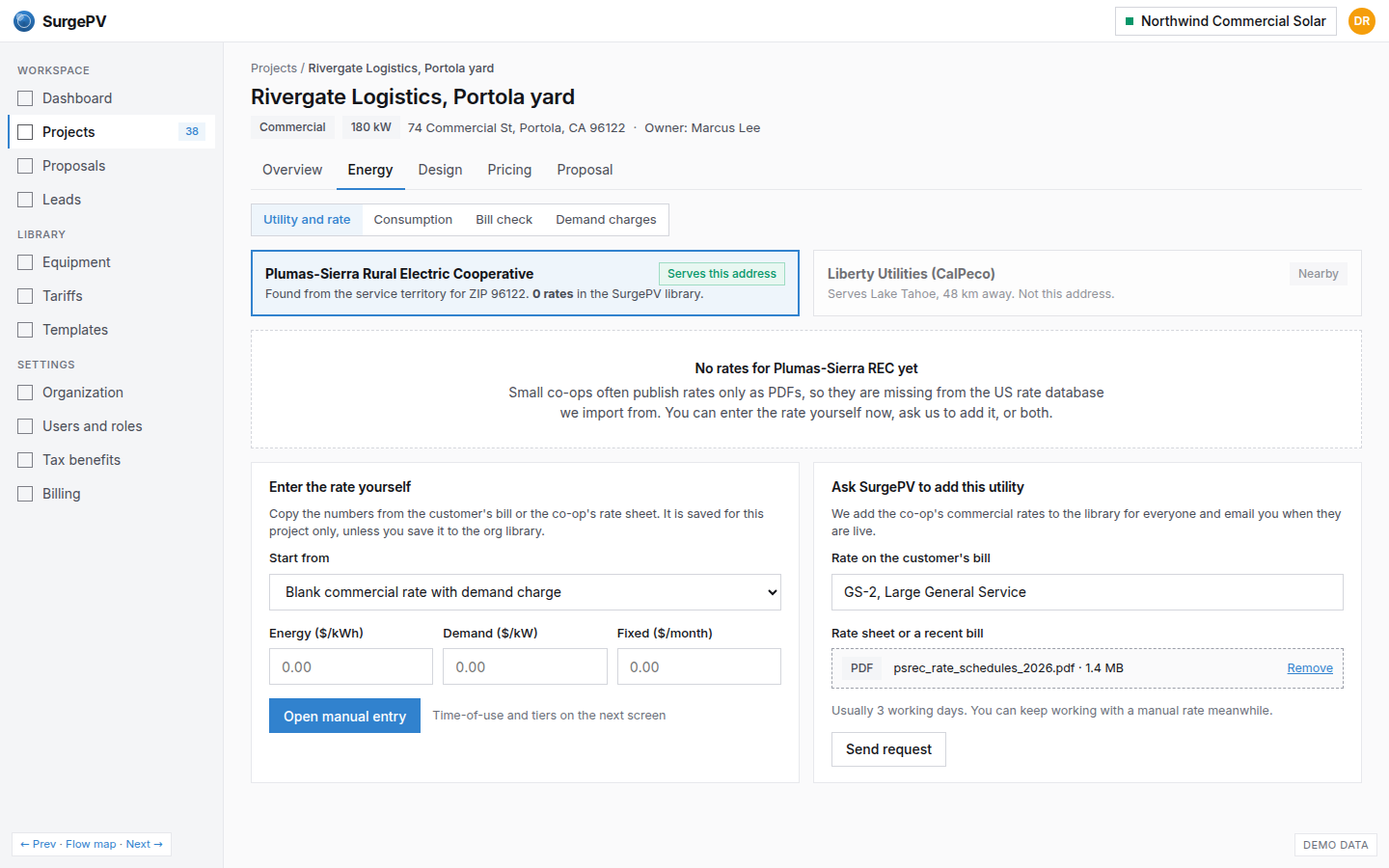This screenshot has width=1389, height=868.
Task: Expand the Start from rate dropdown
Action: (x=525, y=592)
